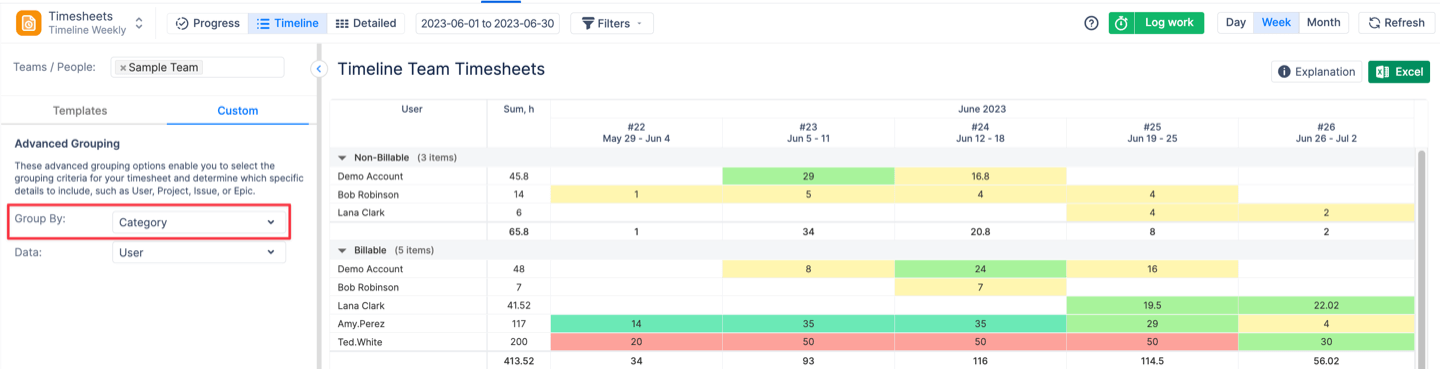1440x369 pixels.
Task: Open the help question mark icon
Action: click(x=1091, y=23)
